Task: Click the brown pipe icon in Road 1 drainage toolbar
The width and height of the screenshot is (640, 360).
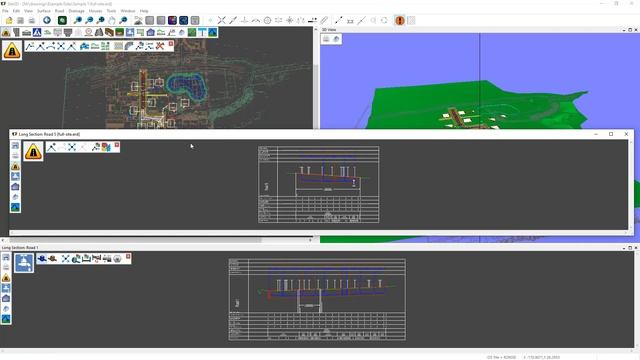Action: point(52,259)
